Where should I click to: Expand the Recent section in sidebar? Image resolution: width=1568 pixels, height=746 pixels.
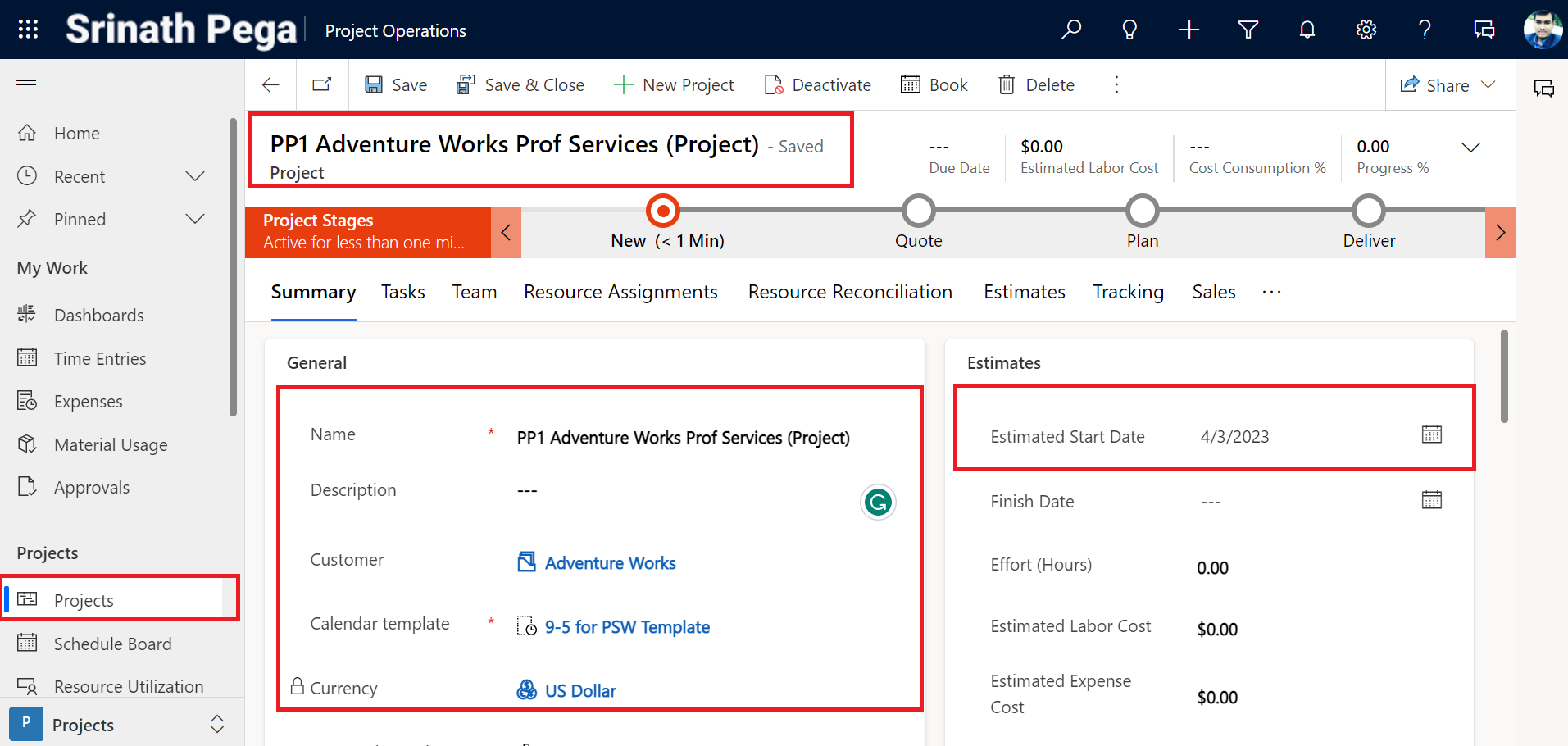(x=195, y=176)
